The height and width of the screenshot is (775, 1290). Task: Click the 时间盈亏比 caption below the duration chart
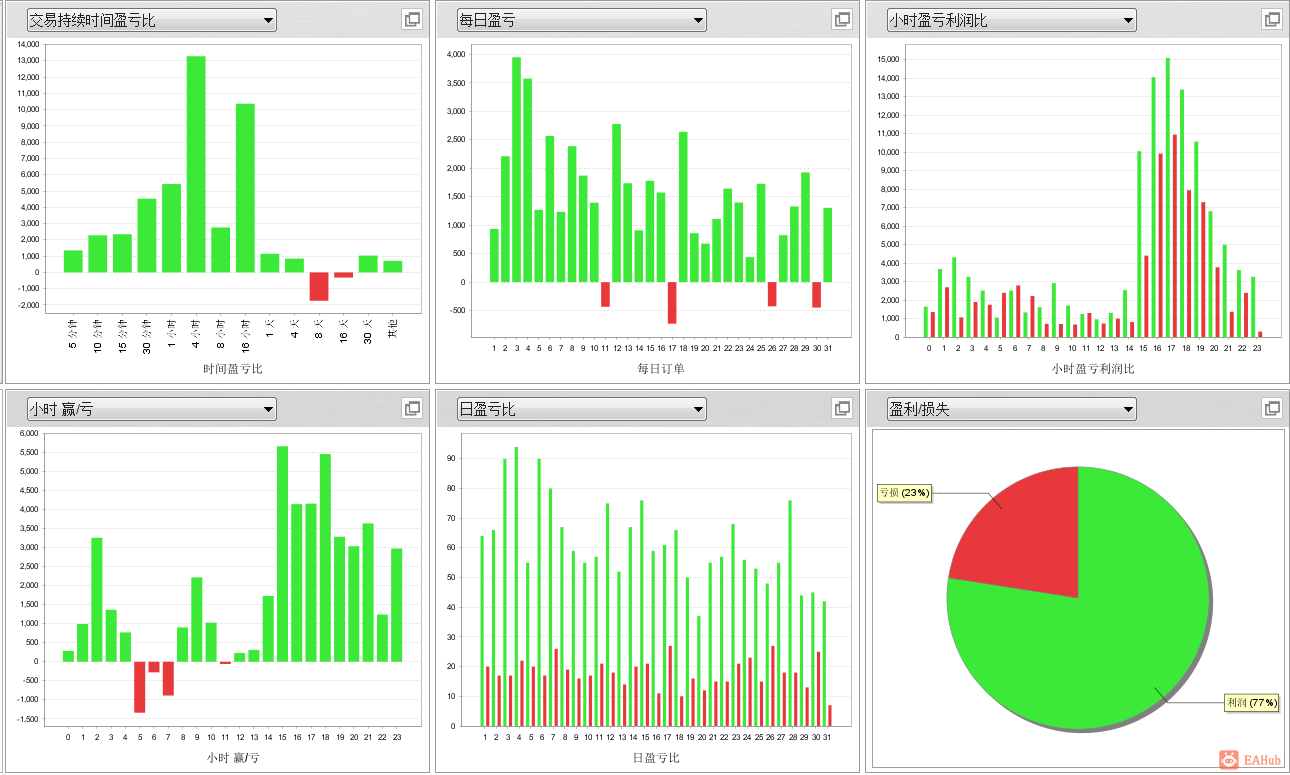click(x=232, y=369)
